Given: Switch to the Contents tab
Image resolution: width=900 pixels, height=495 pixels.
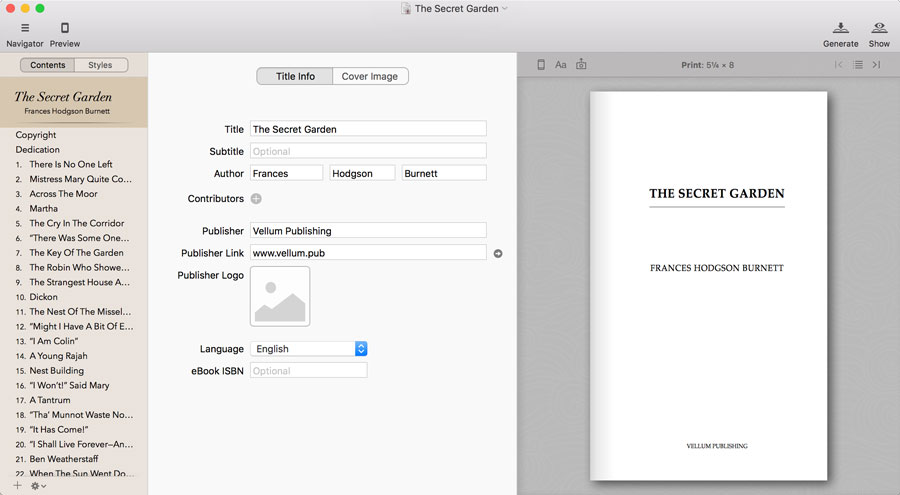Looking at the screenshot, I should coord(48,65).
